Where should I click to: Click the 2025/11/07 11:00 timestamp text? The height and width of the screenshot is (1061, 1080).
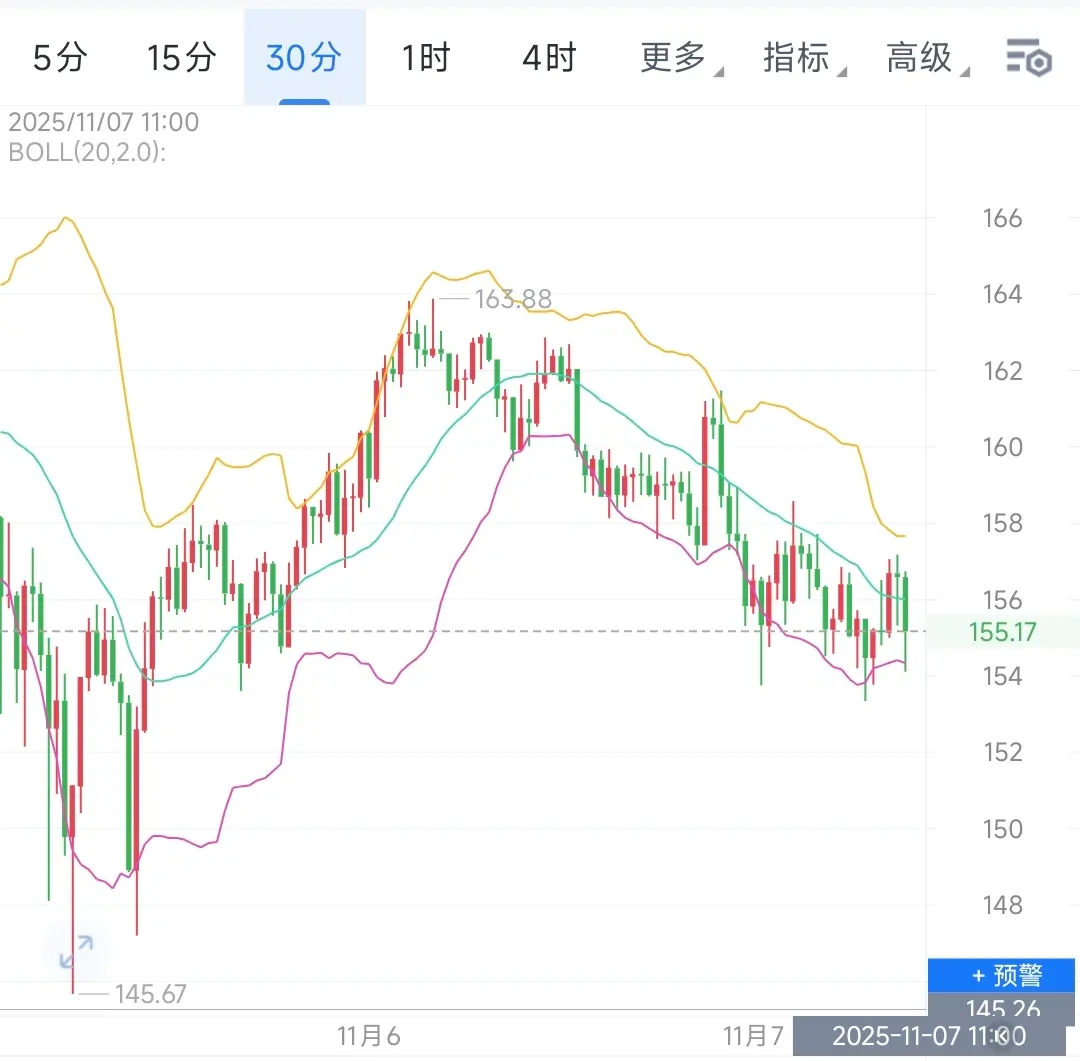click(103, 122)
